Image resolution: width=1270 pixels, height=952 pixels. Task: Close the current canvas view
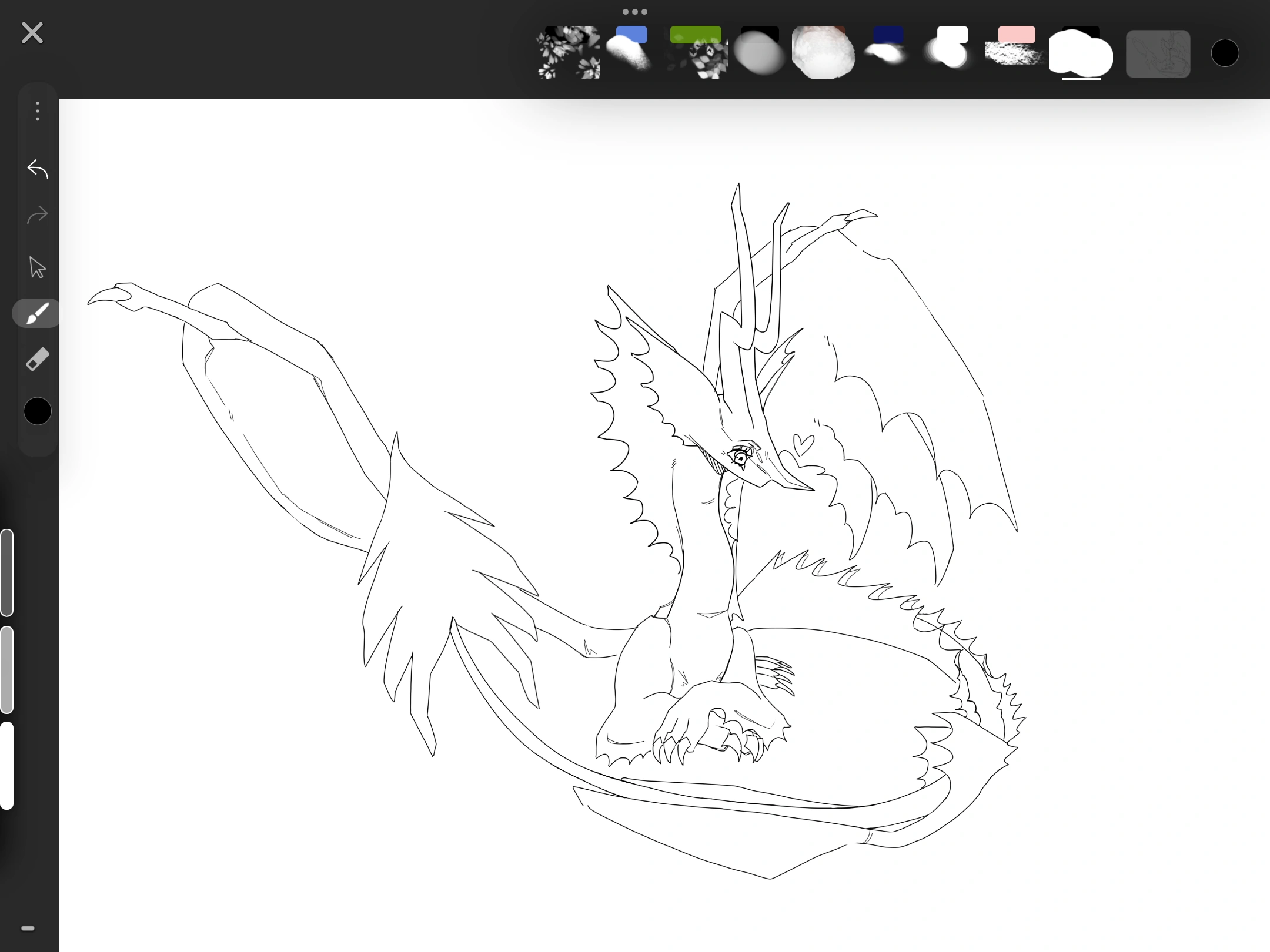click(32, 32)
